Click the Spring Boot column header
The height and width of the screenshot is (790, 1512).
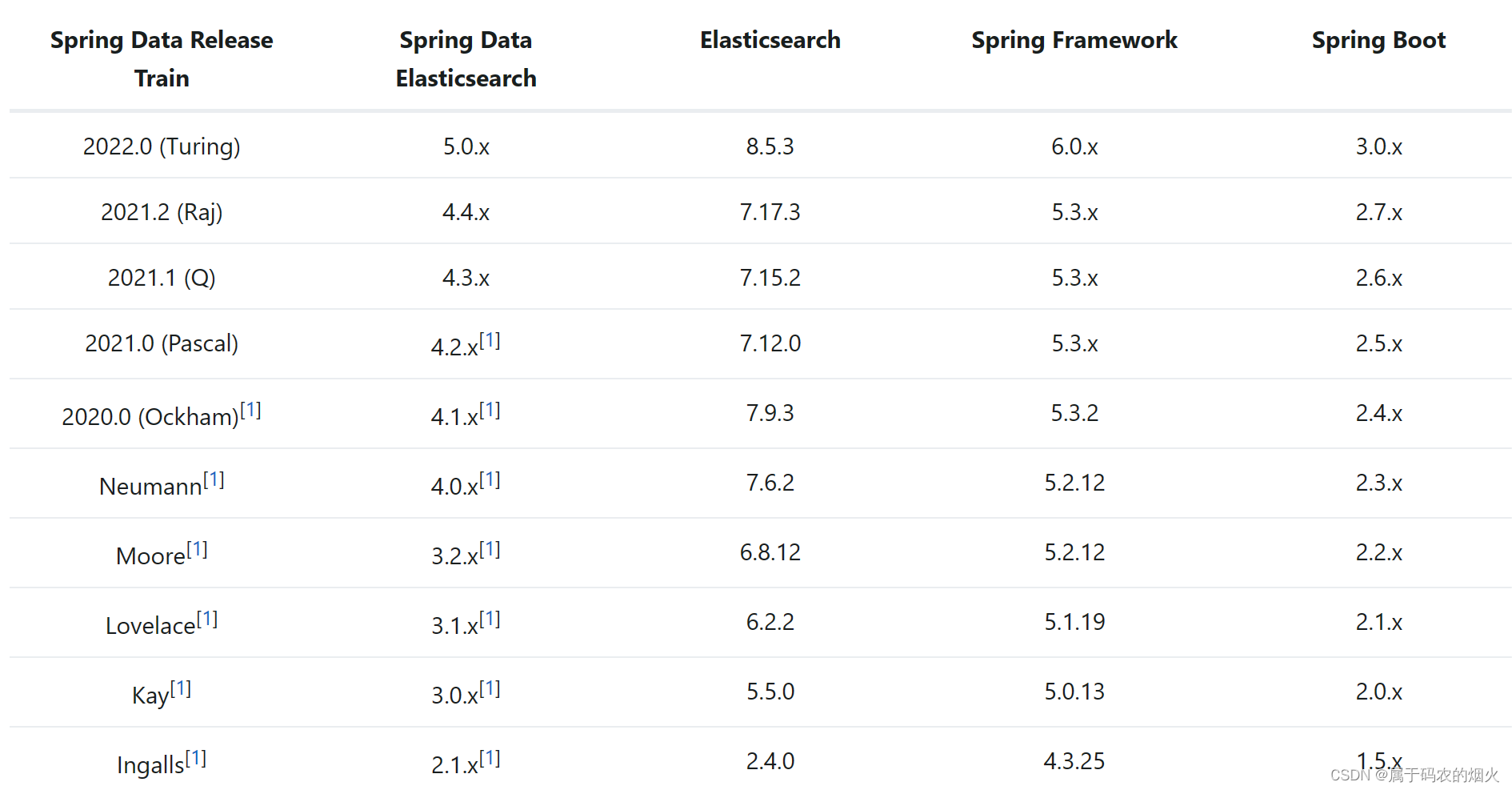pos(1378,40)
